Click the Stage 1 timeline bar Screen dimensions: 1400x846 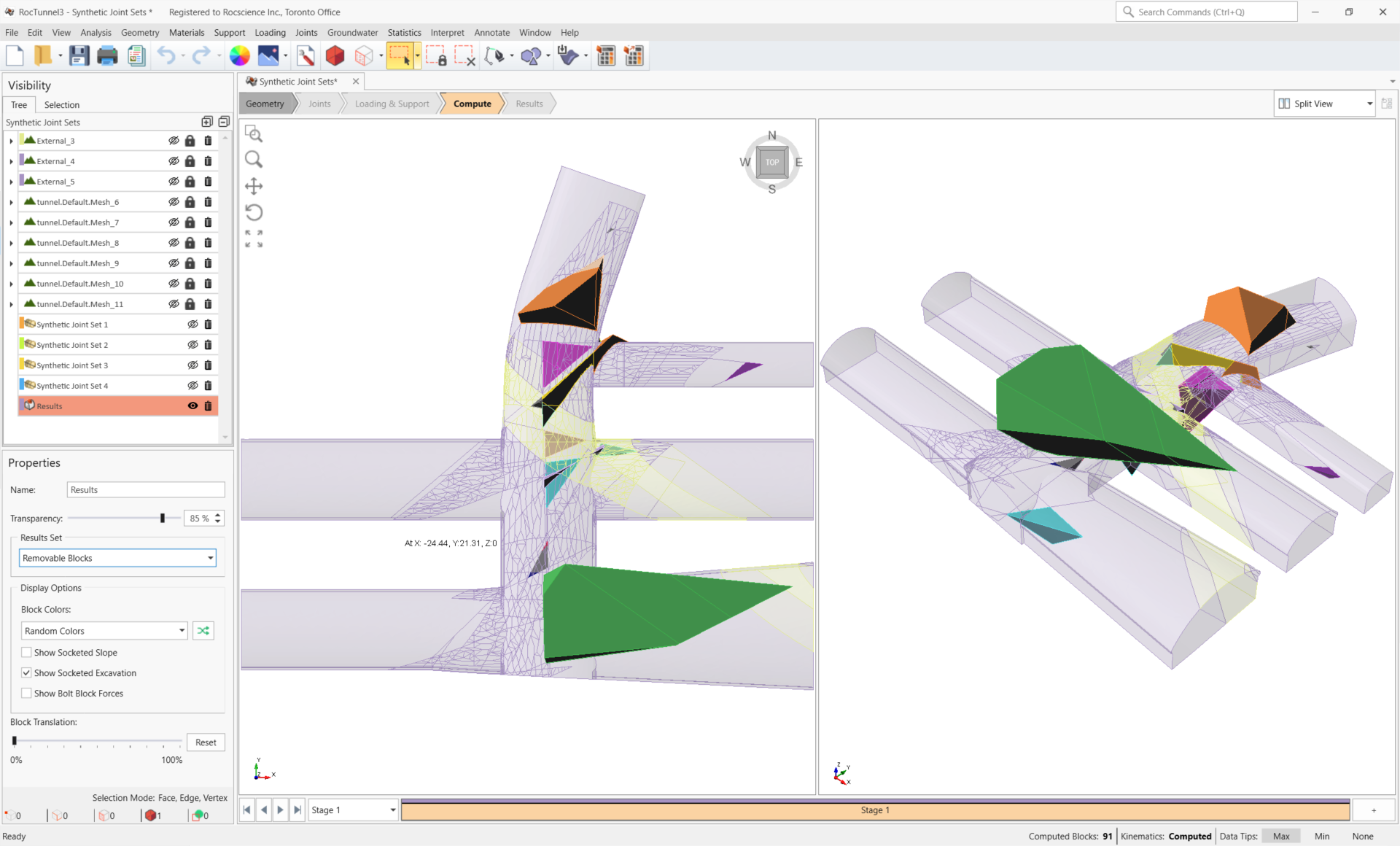coord(875,810)
